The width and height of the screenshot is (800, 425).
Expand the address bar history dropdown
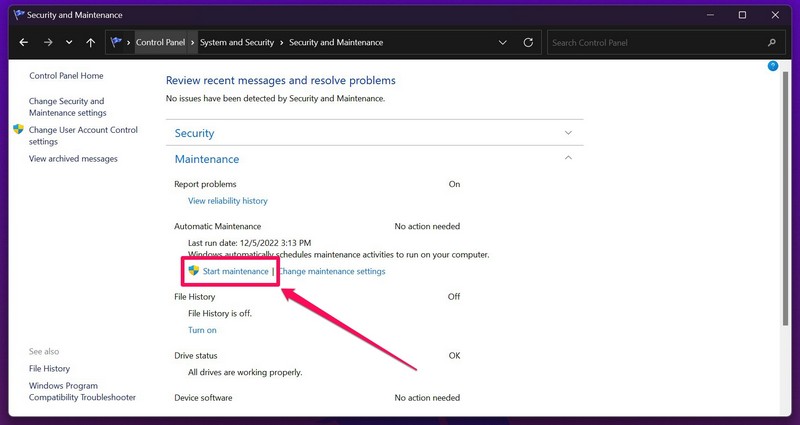coord(503,43)
